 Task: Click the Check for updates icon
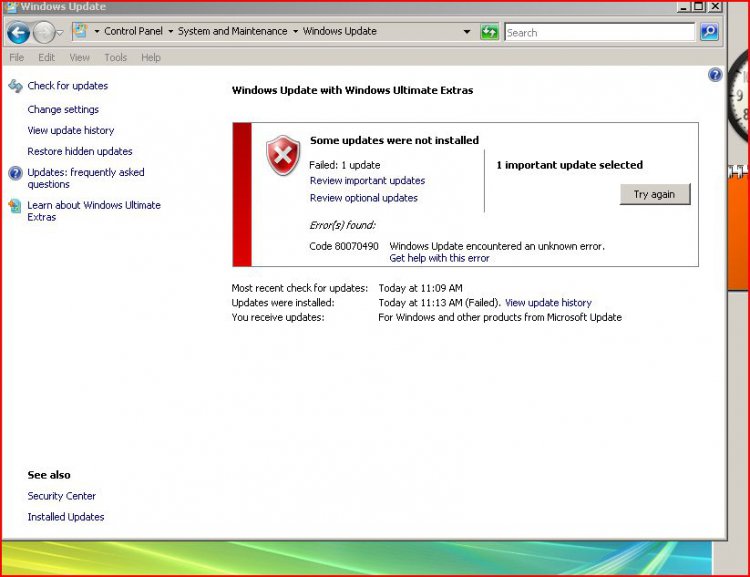tap(15, 86)
